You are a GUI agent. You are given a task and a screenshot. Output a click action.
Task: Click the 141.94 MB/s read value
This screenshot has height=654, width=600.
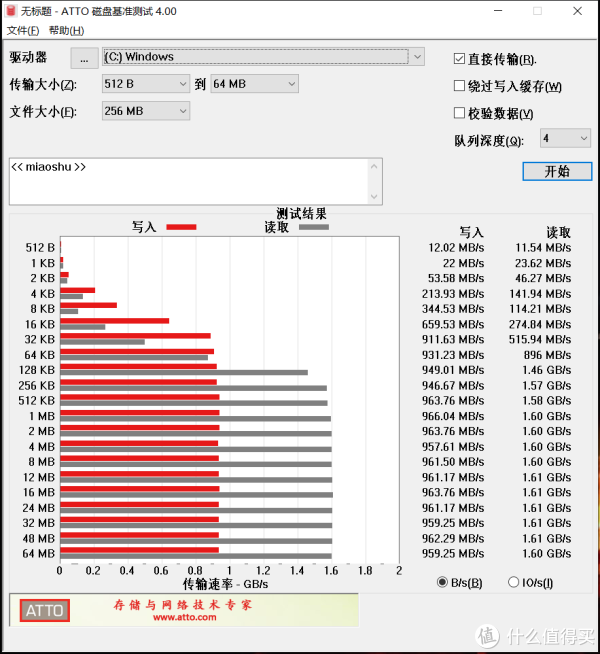point(540,294)
